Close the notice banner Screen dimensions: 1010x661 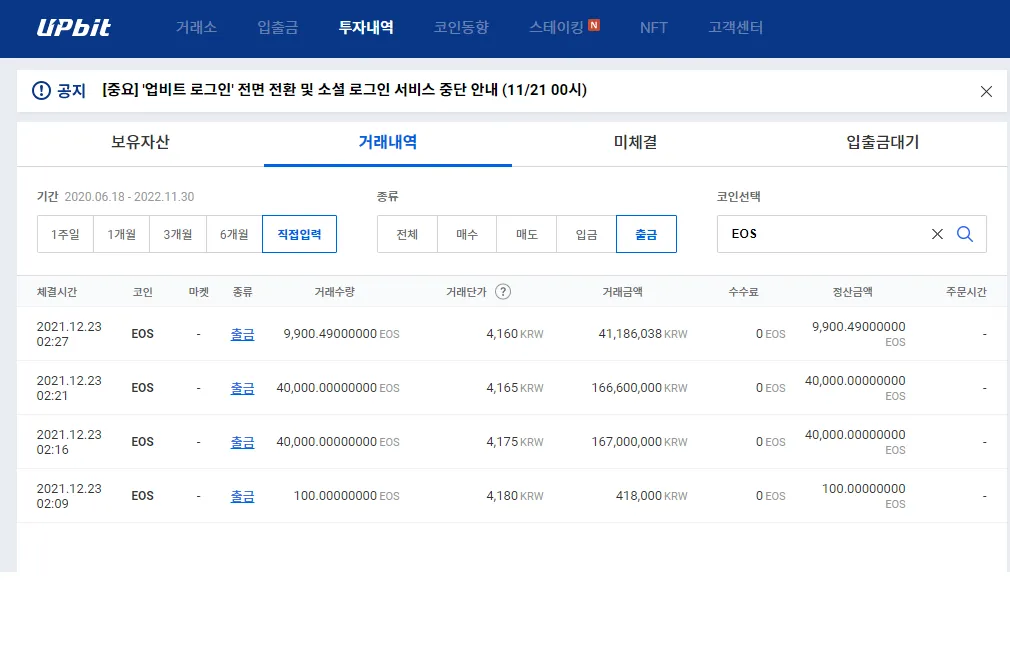coord(986,92)
